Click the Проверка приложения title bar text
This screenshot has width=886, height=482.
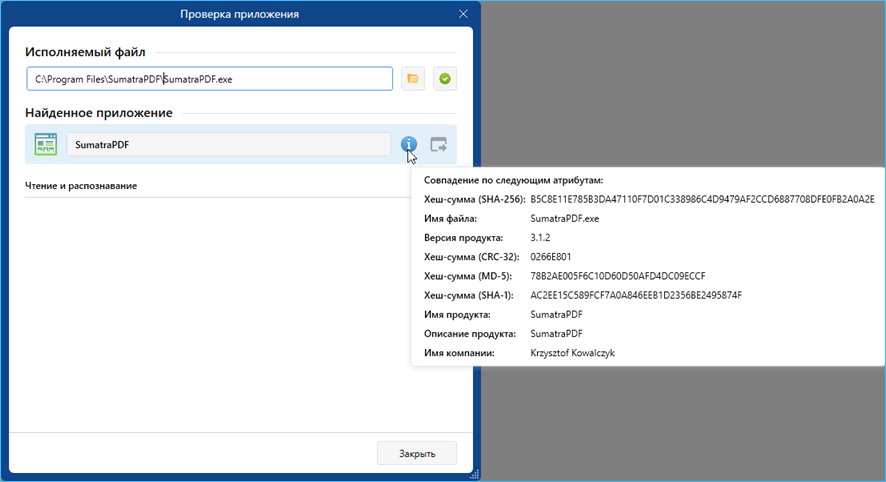(240, 14)
